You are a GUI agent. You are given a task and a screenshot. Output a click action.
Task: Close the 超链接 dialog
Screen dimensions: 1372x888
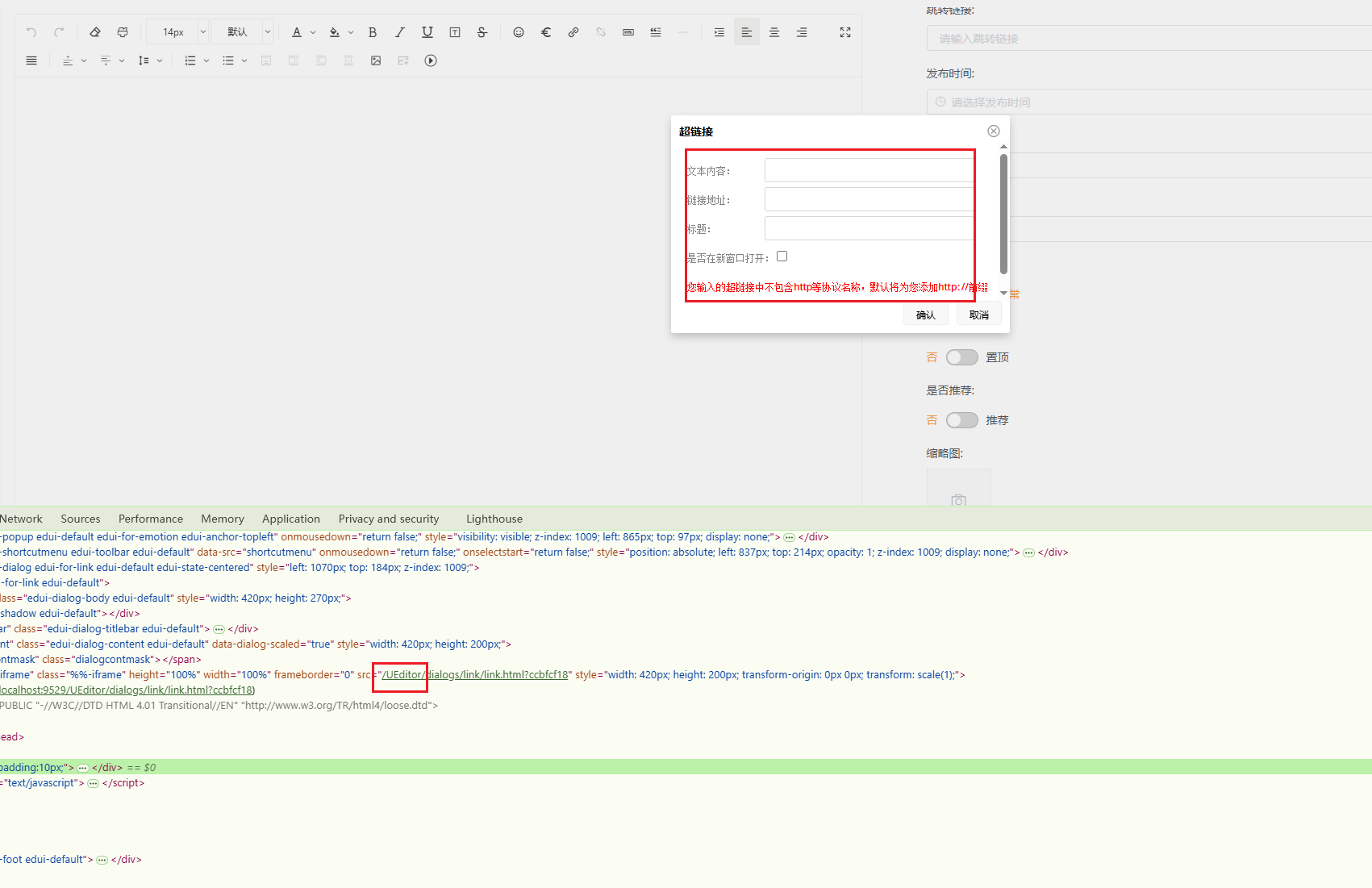(x=994, y=131)
